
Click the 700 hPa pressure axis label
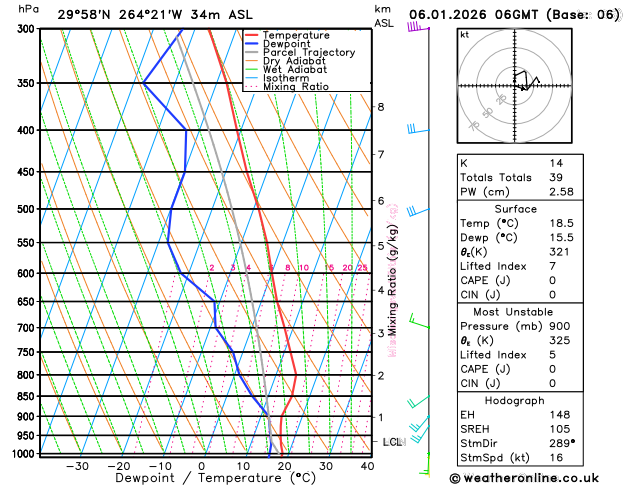[x=28, y=328]
